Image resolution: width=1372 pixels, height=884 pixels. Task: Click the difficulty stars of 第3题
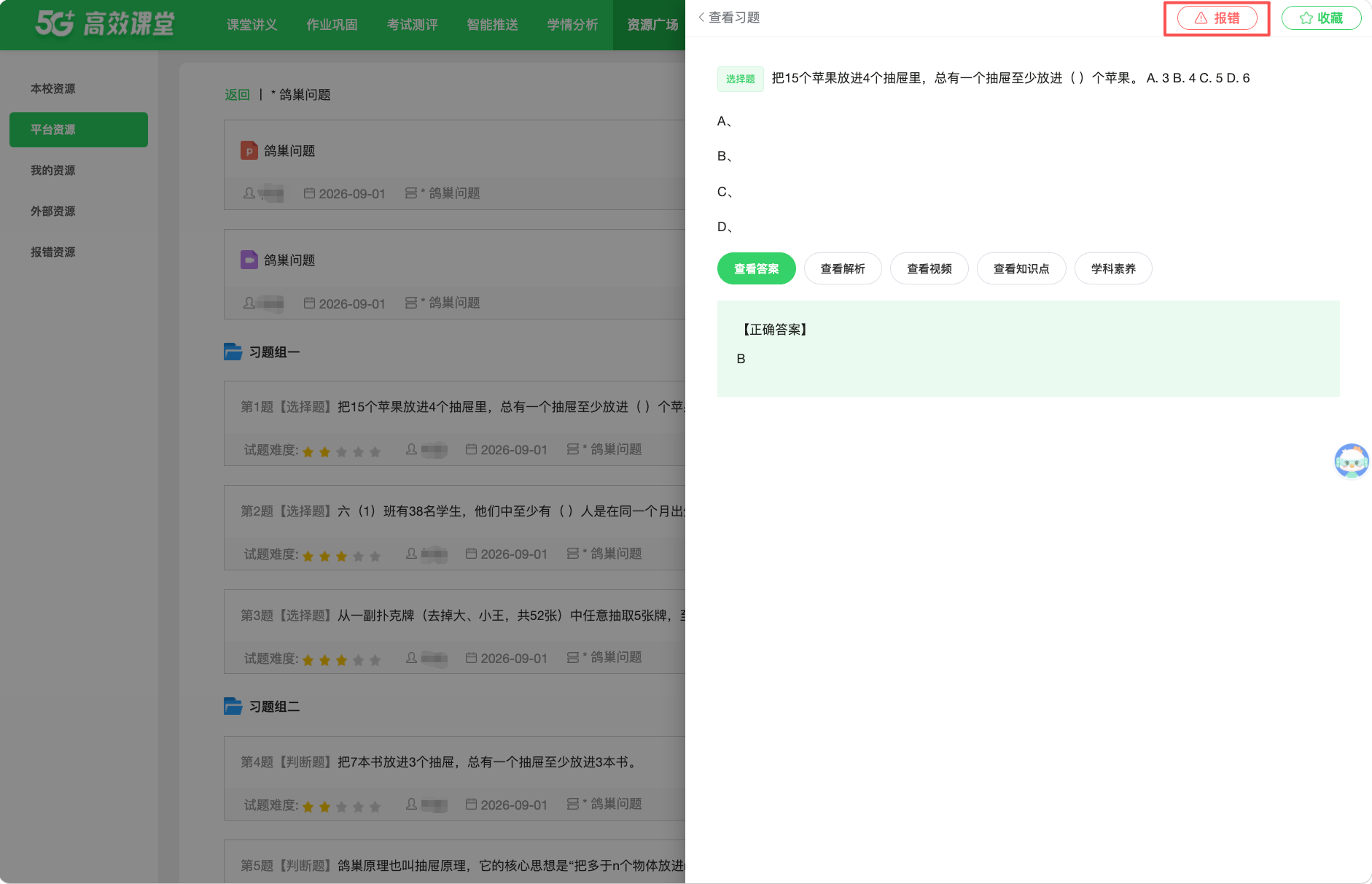pyautogui.click(x=341, y=660)
